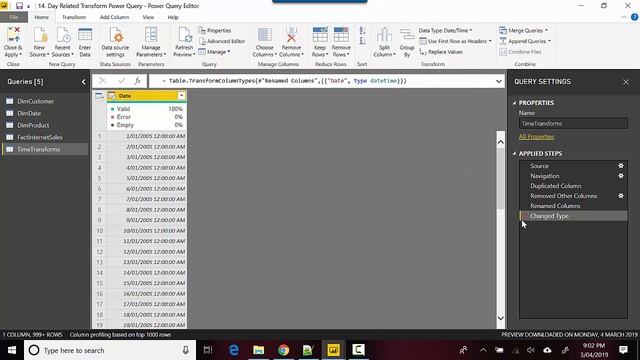Close the Query Settings pane
This screenshot has width=640, height=360.
pyautogui.click(x=626, y=82)
